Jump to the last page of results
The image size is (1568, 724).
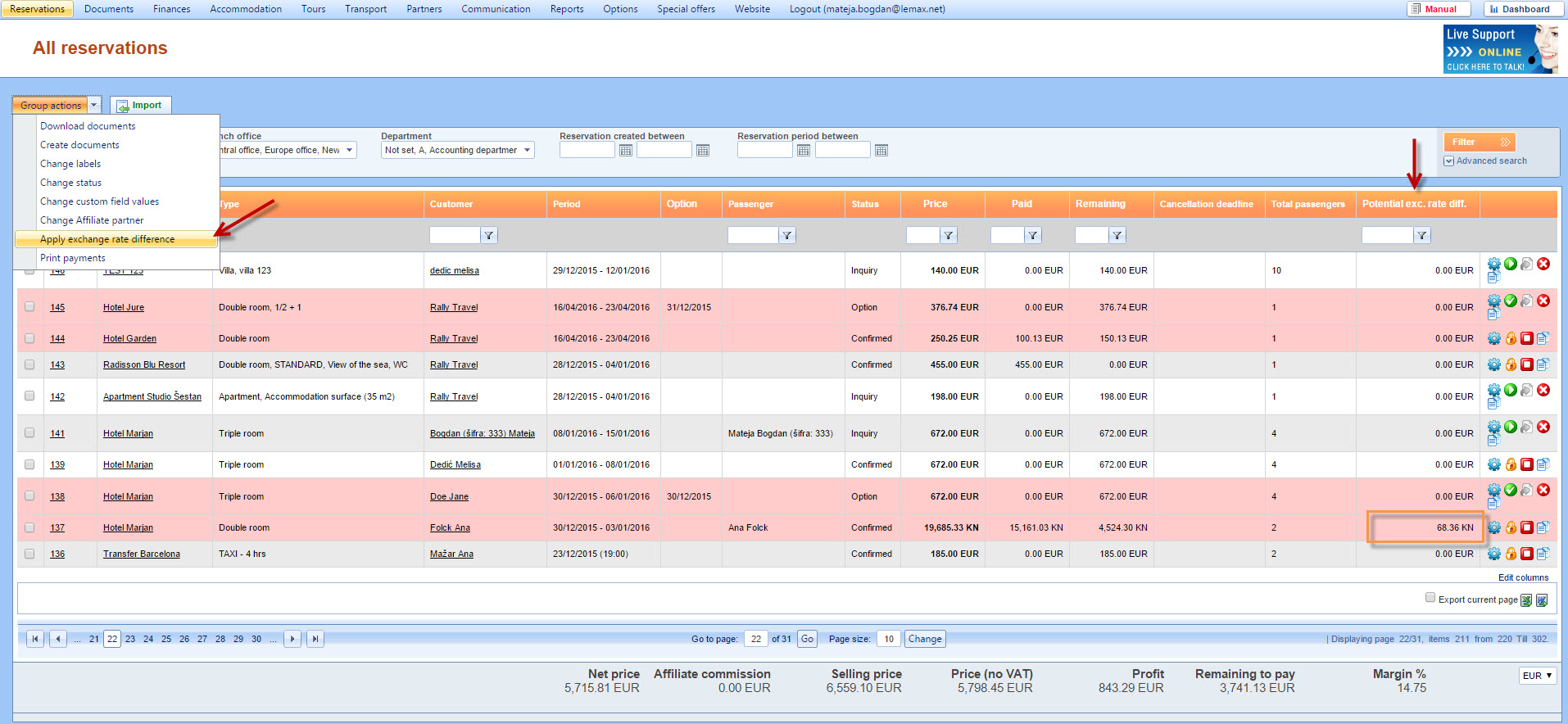[315, 639]
